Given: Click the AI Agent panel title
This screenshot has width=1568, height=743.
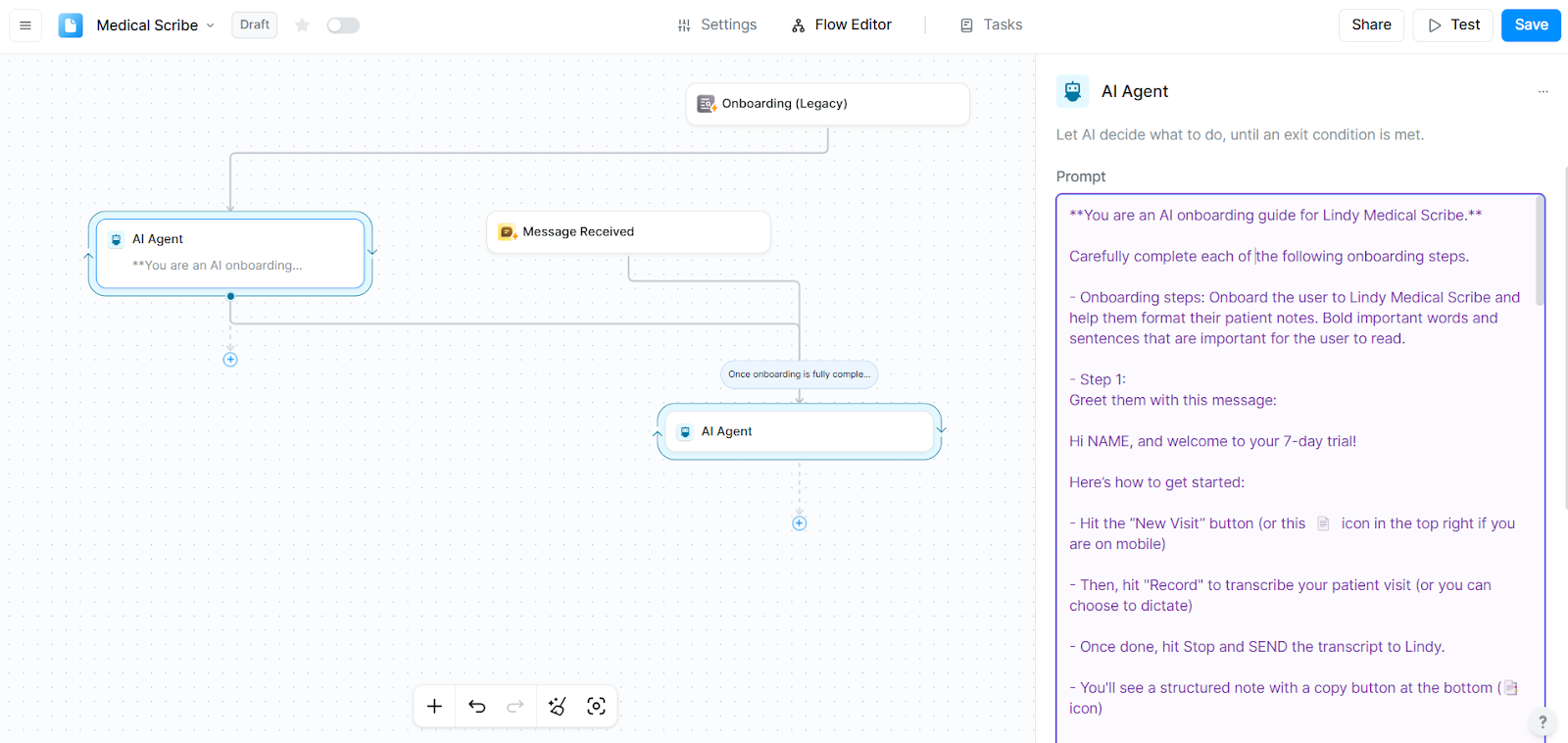Looking at the screenshot, I should click(1135, 91).
